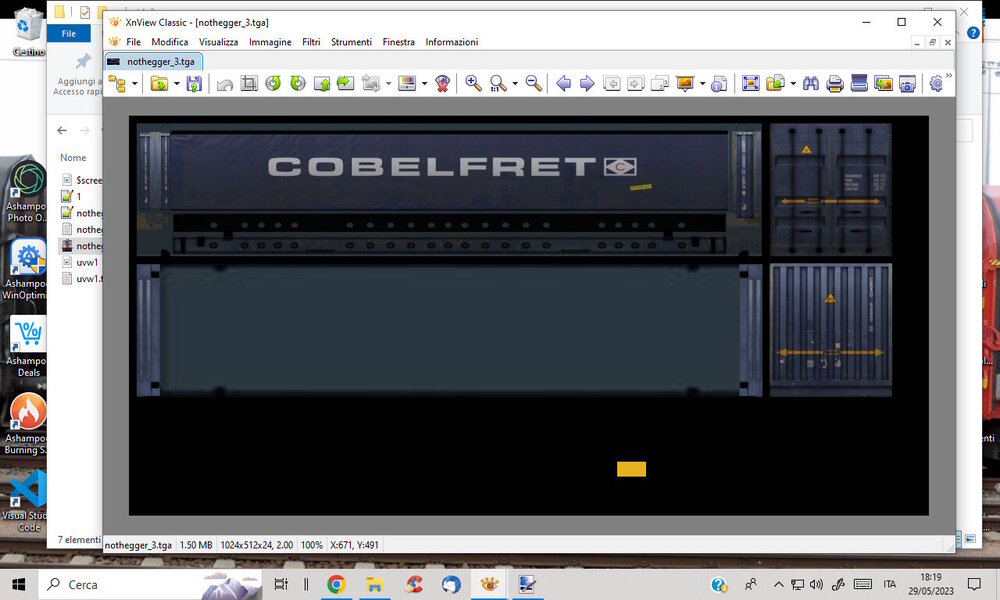
Task: Expand the slideshow dropdown arrow
Action: tap(702, 84)
